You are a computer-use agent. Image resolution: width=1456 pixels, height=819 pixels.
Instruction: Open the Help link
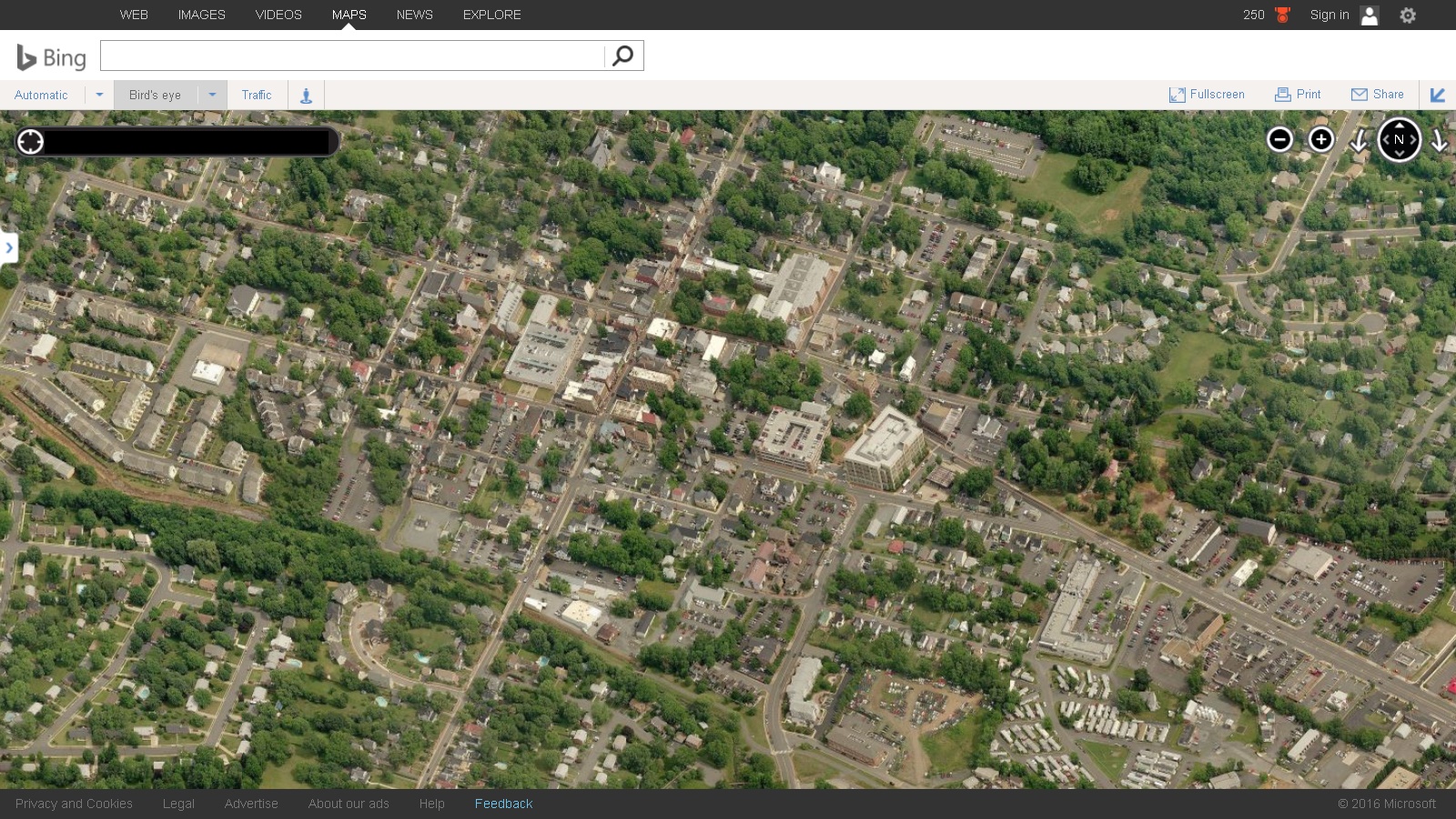click(x=432, y=804)
